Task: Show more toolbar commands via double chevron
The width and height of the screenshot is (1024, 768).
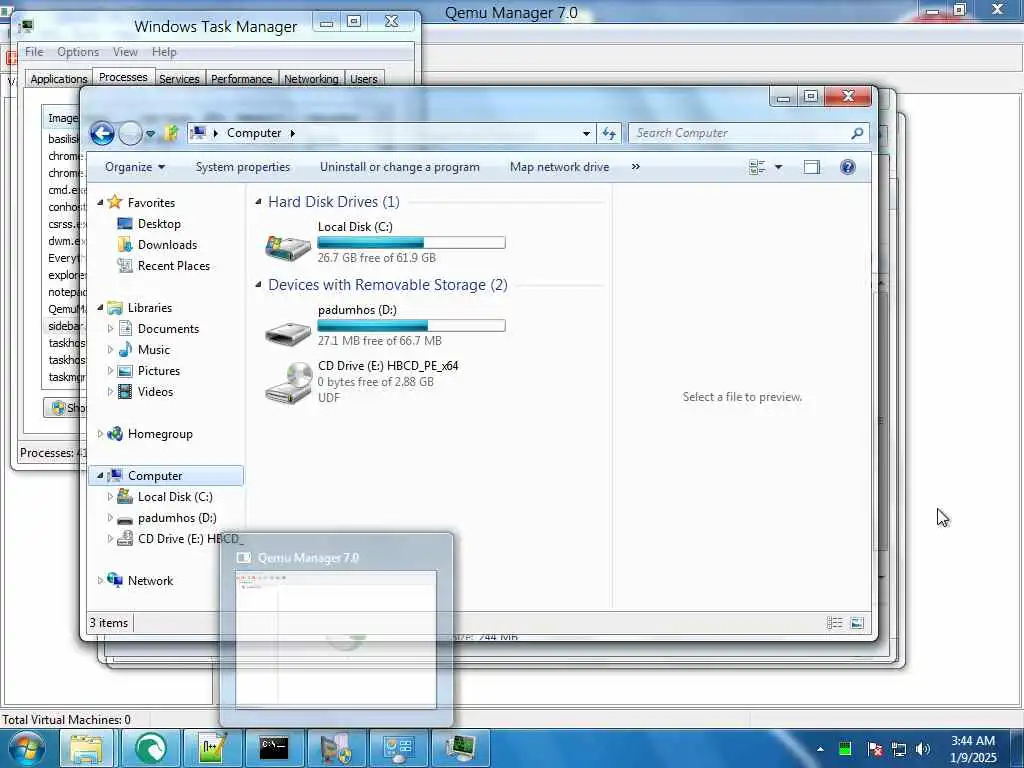Action: click(x=635, y=167)
